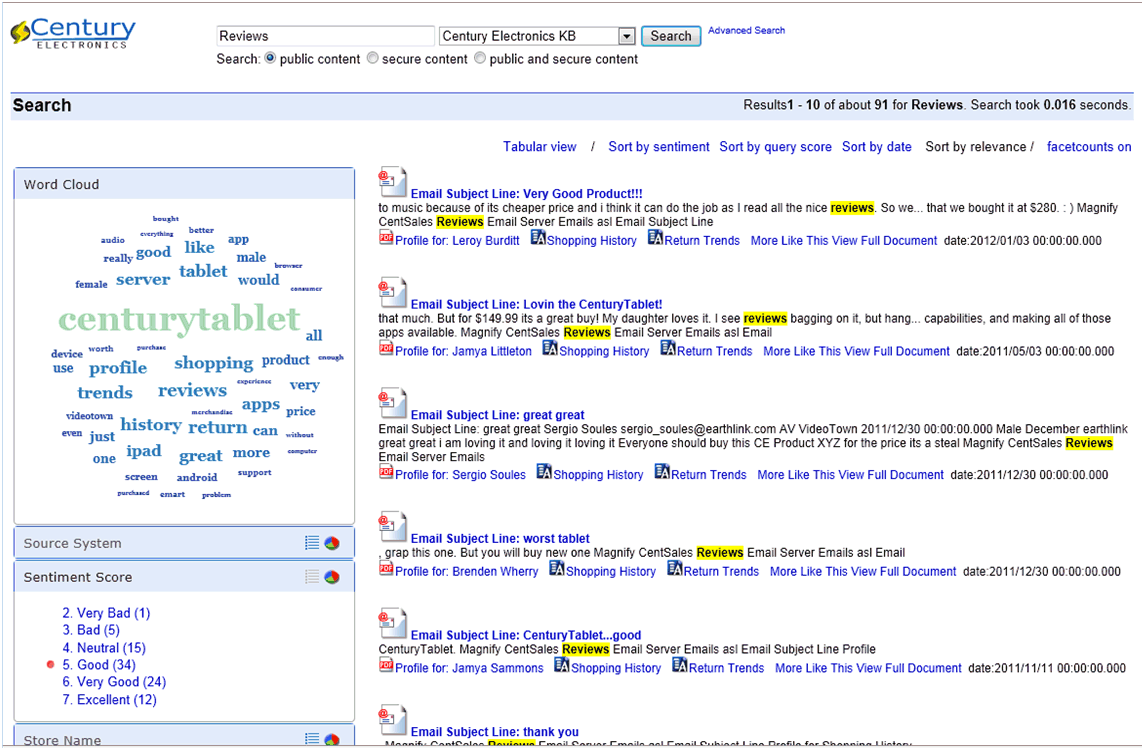Viewport: 1144px width, 750px height.
Task: Open Email Subject Line: Lovin the CenturyTablet!
Action: [536, 304]
